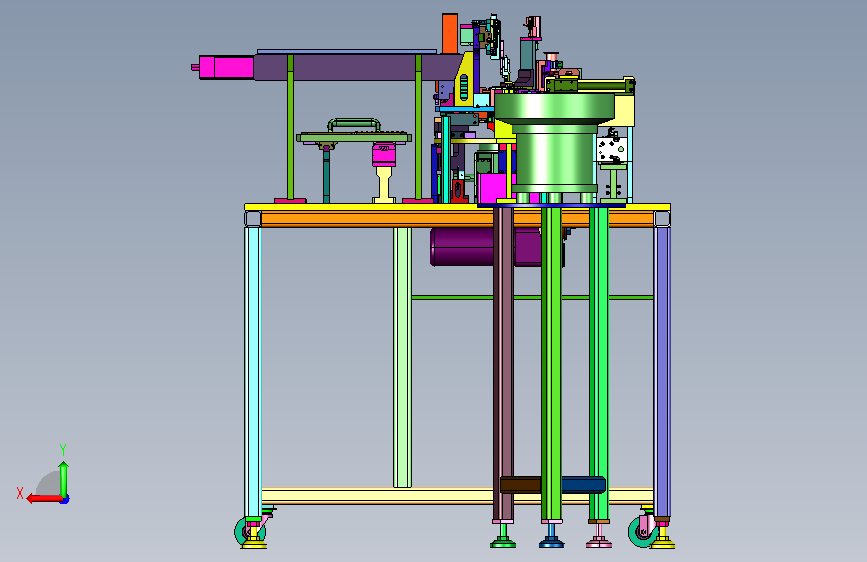The height and width of the screenshot is (562, 867).
Task: Pick the light green middle frame post
Action: pyautogui.click(x=403, y=357)
